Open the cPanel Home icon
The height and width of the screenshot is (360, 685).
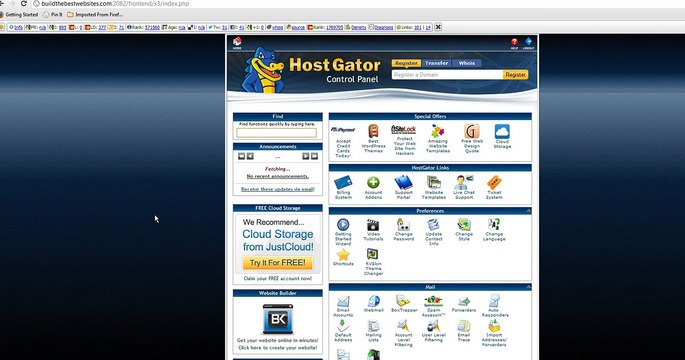tap(237, 43)
